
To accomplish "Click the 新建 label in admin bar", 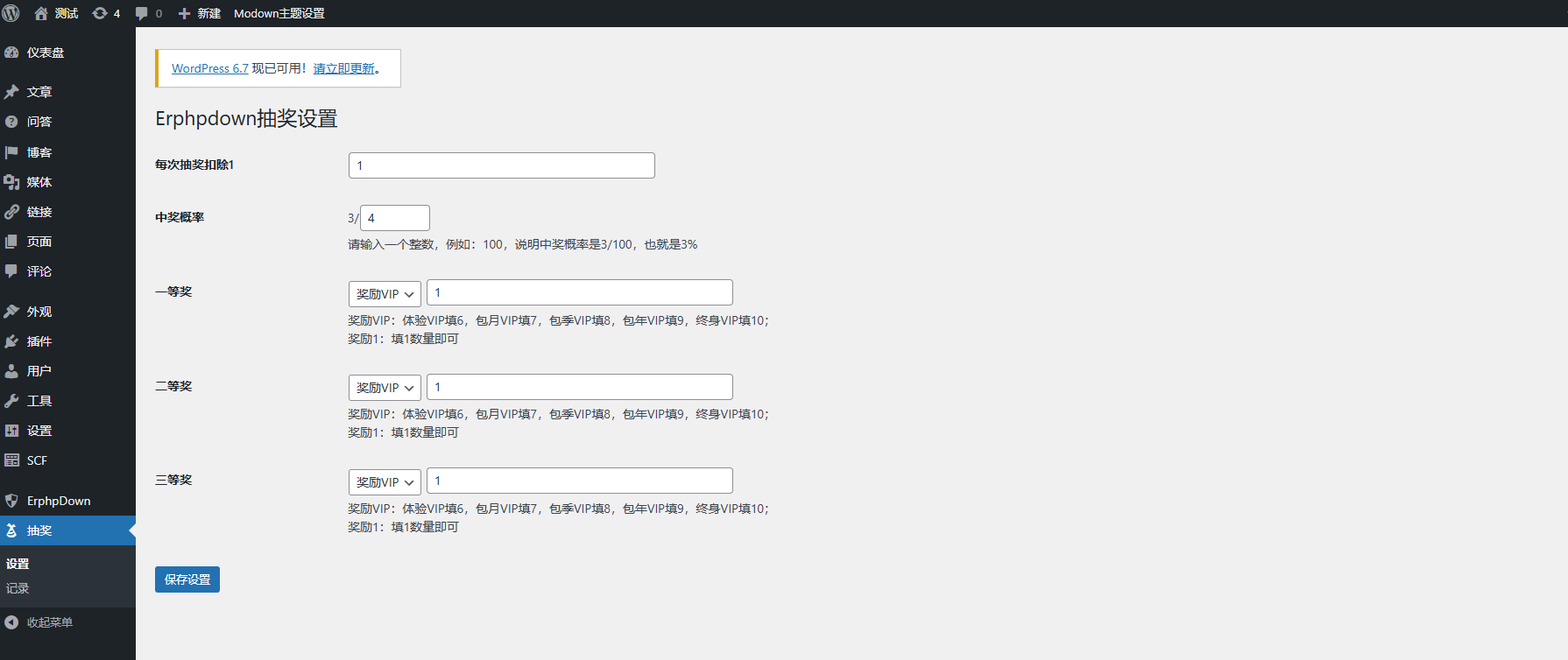I will click(x=209, y=13).
